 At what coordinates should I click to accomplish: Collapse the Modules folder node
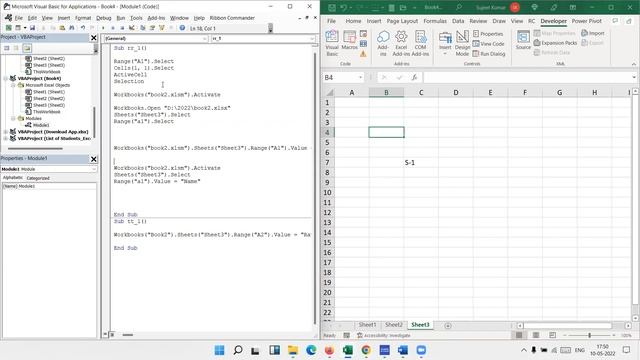tap(13, 118)
